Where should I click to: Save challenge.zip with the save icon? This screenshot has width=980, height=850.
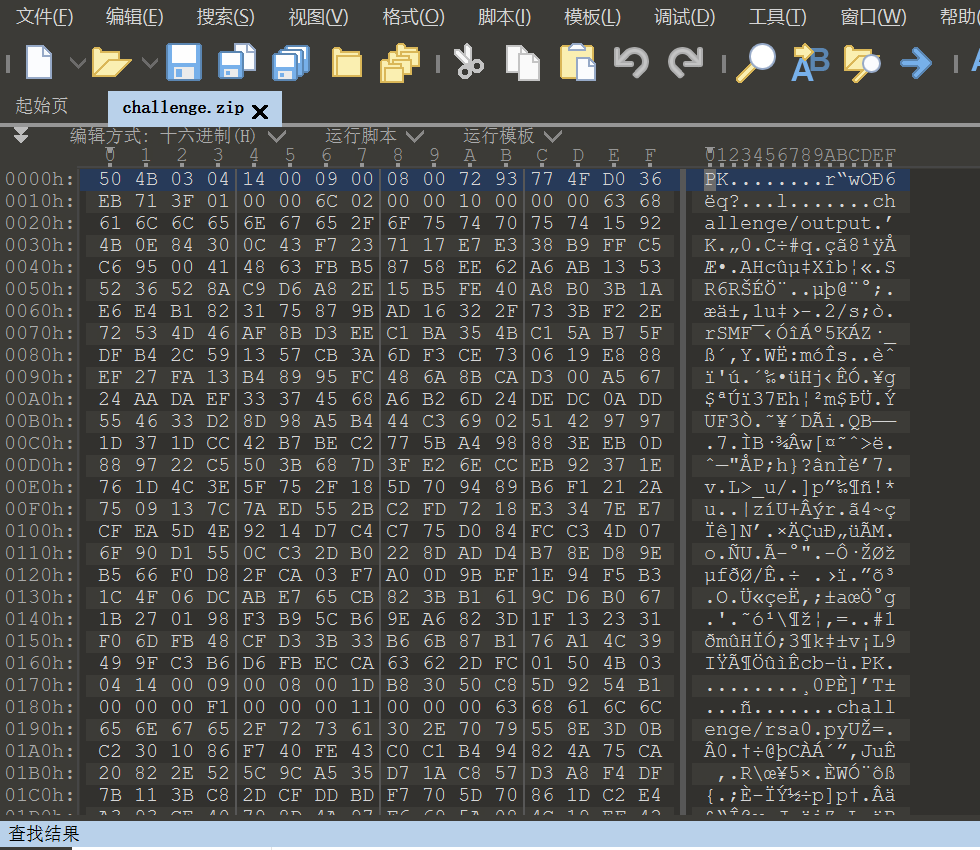[182, 62]
